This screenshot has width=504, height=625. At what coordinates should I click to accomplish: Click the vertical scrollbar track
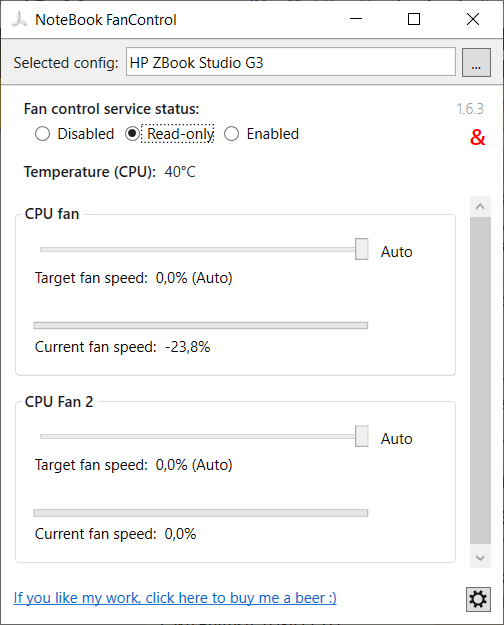(480, 381)
